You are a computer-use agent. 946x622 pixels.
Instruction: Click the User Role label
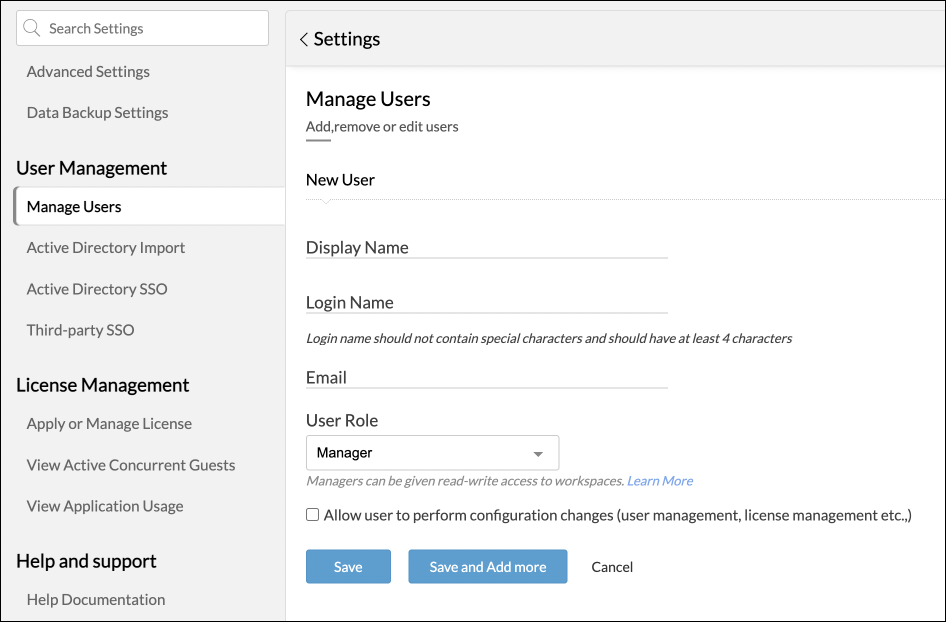coord(342,420)
